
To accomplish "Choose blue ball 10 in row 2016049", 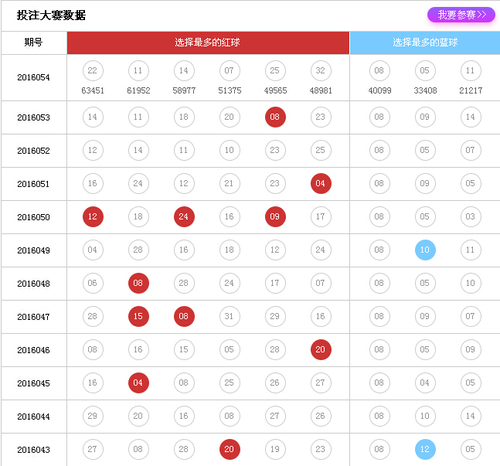I will pos(425,250).
